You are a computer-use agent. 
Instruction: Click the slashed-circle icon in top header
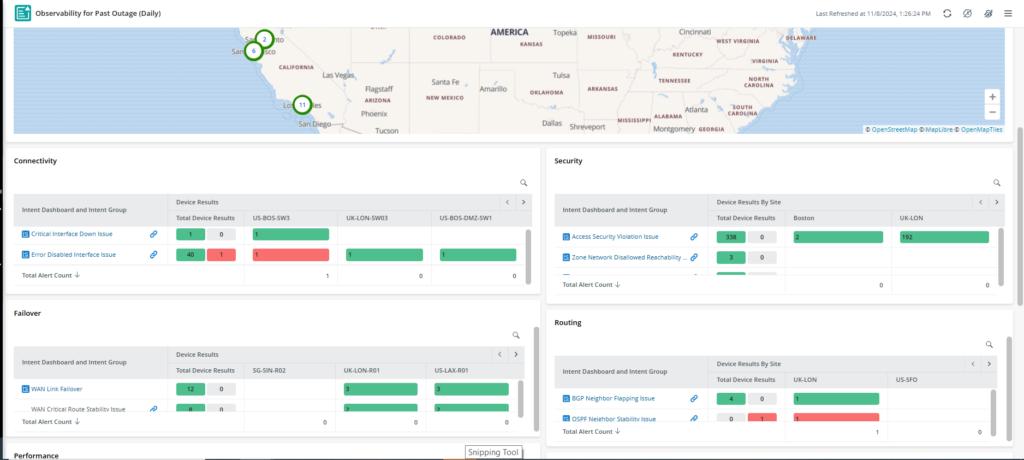967,14
